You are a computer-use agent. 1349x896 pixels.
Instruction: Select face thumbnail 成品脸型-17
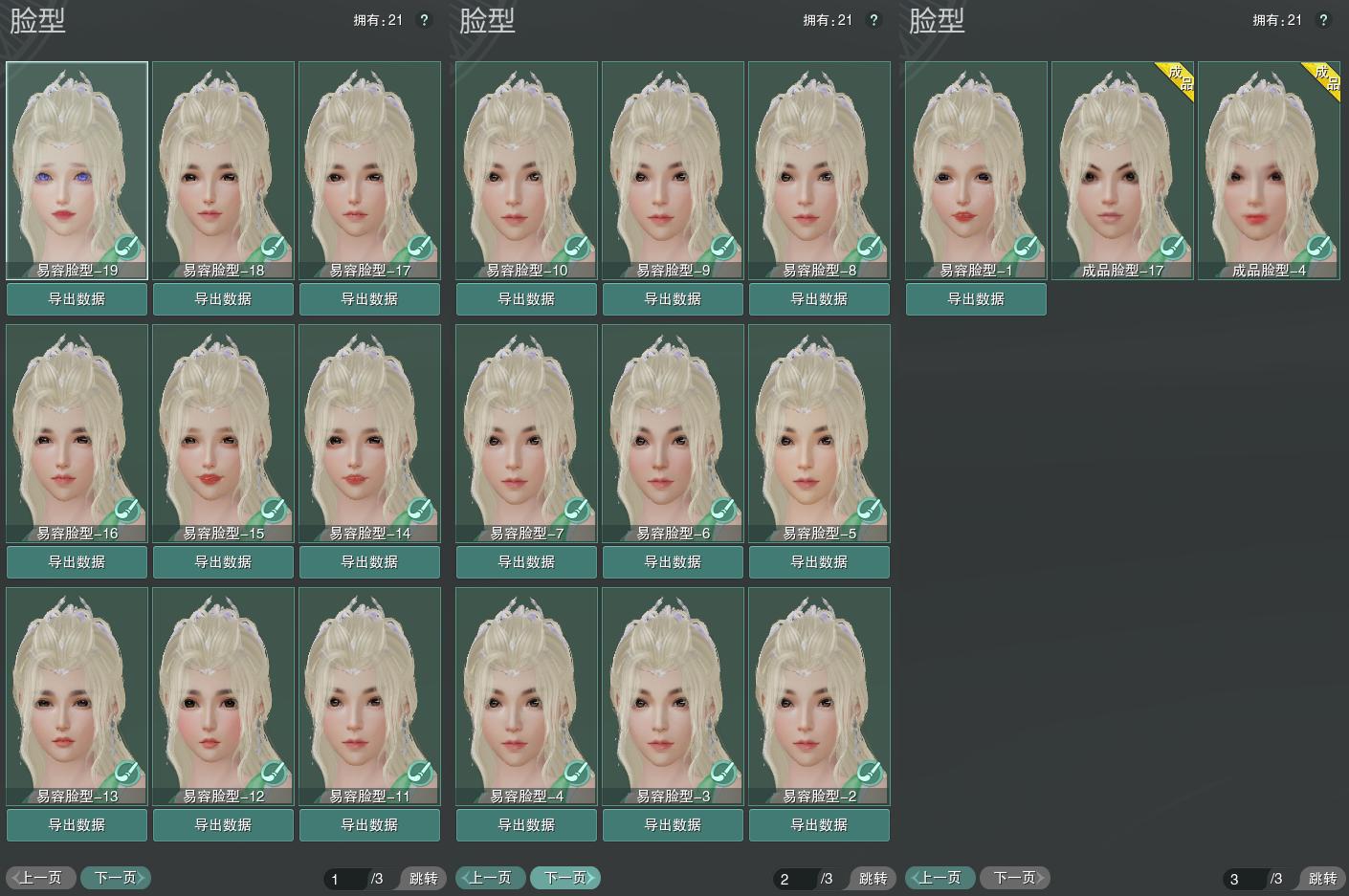coord(1123,170)
